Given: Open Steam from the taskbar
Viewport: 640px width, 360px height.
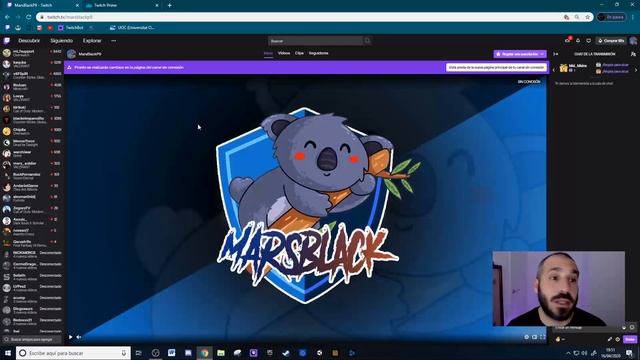Looking at the screenshot, I should (286, 353).
